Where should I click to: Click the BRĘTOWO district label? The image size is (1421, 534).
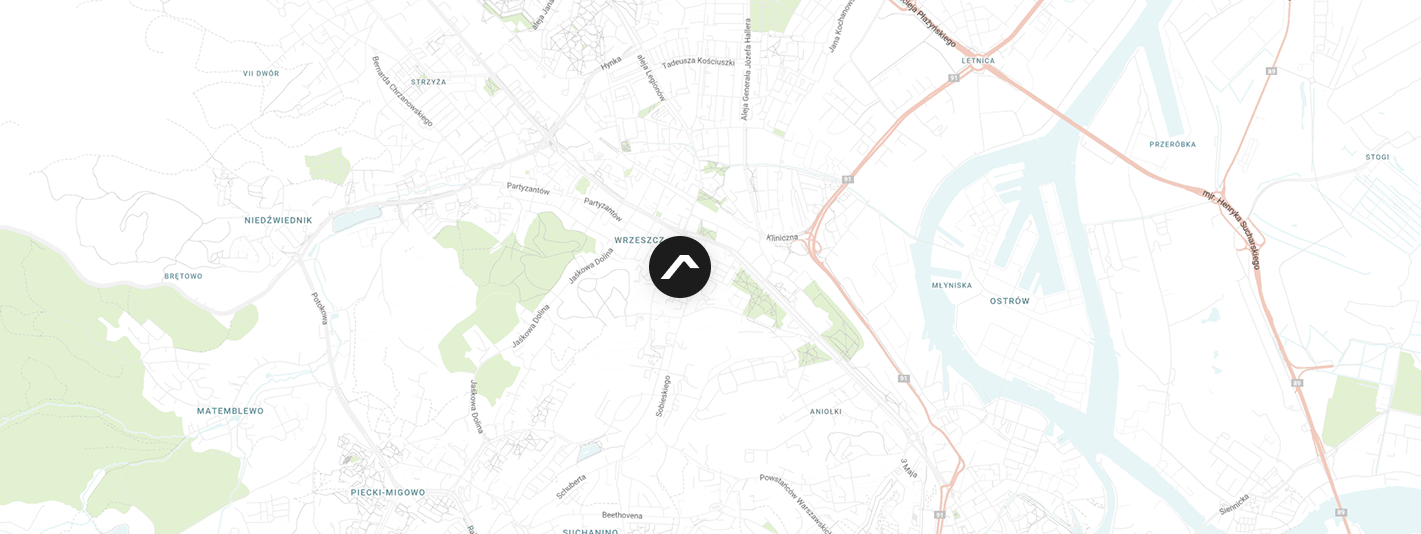(x=184, y=276)
